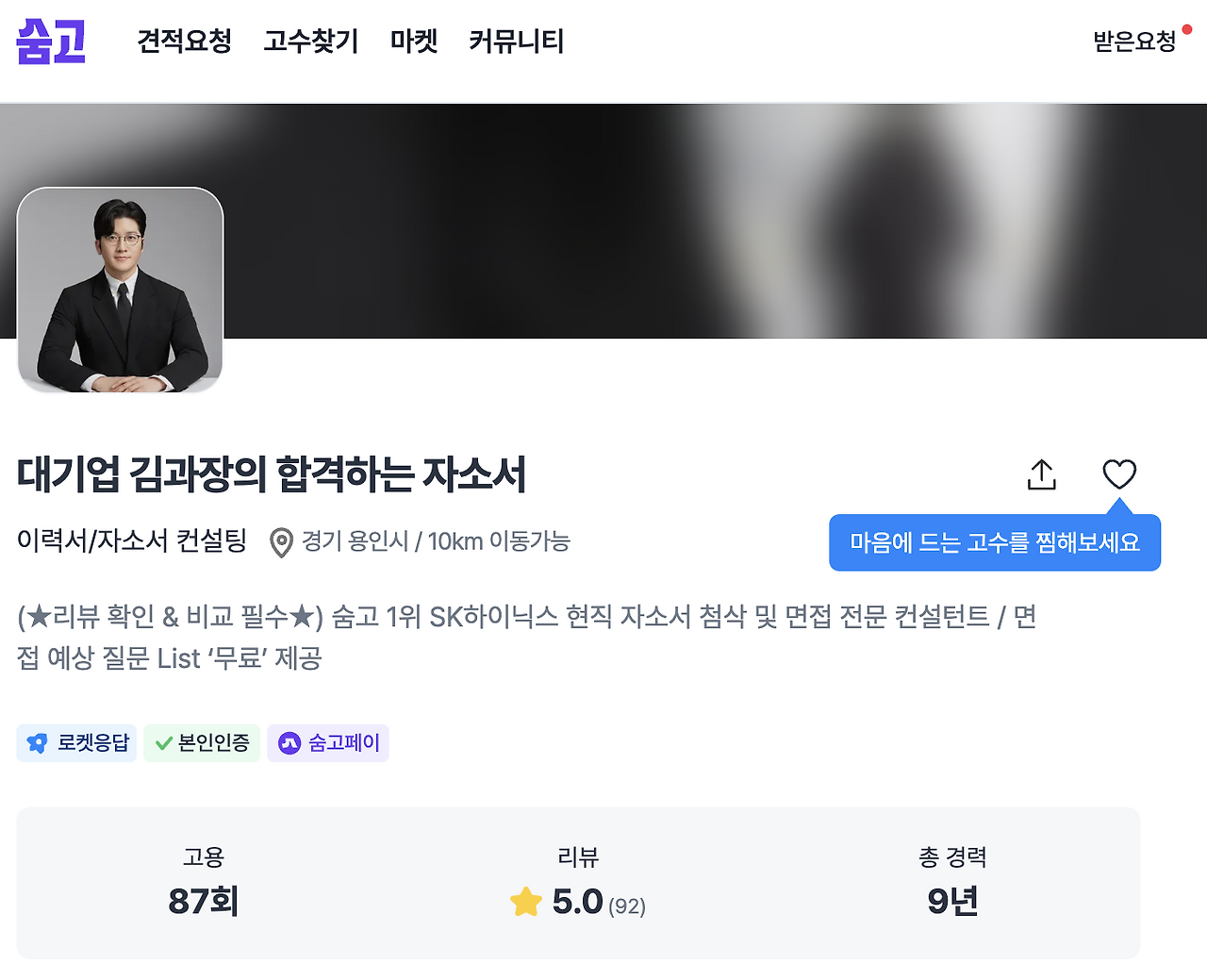This screenshot has height=980, width=1207.
Task: Click the share/upload icon
Action: (1040, 474)
